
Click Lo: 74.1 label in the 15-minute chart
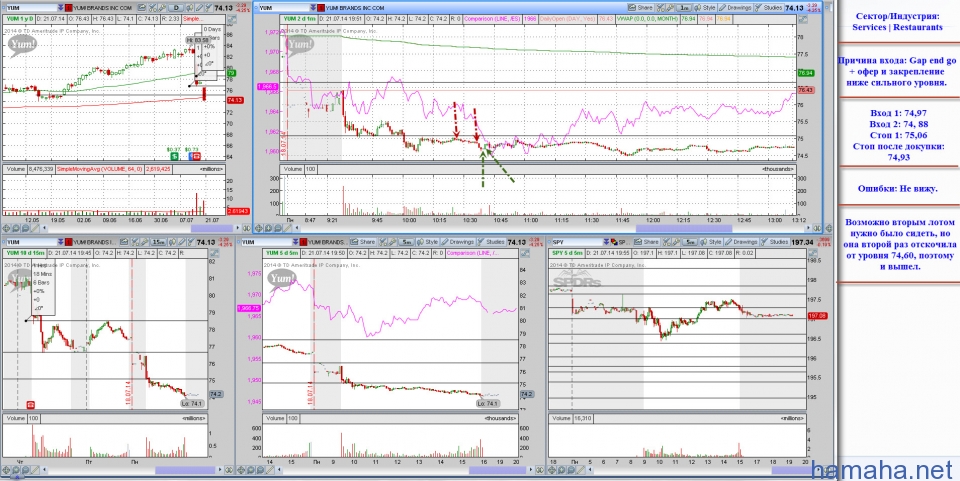click(193, 403)
